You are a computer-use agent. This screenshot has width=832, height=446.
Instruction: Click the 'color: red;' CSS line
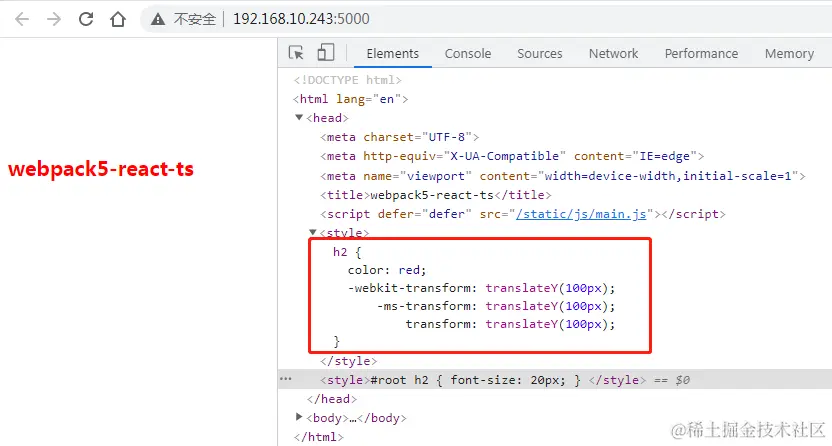387,270
